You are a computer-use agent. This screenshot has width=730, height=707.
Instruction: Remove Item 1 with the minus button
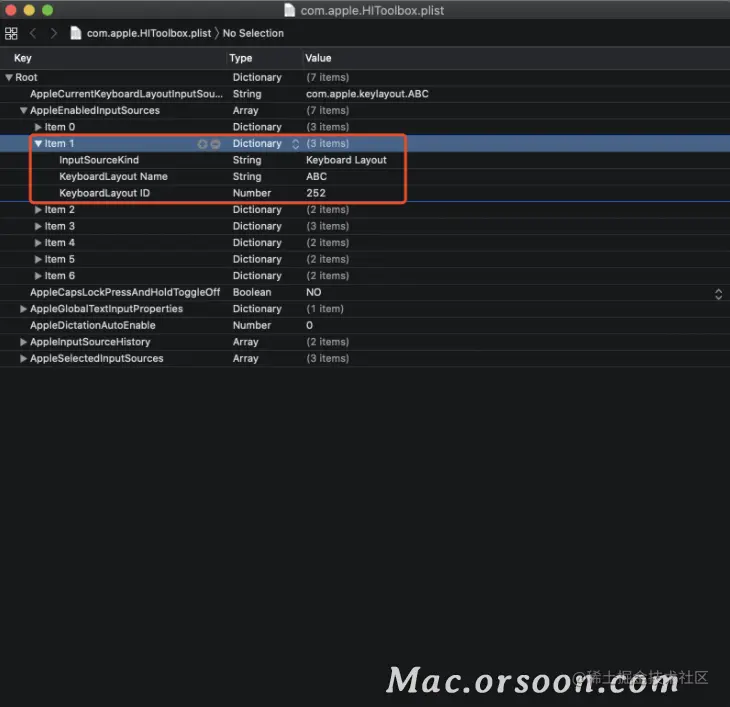click(x=215, y=144)
